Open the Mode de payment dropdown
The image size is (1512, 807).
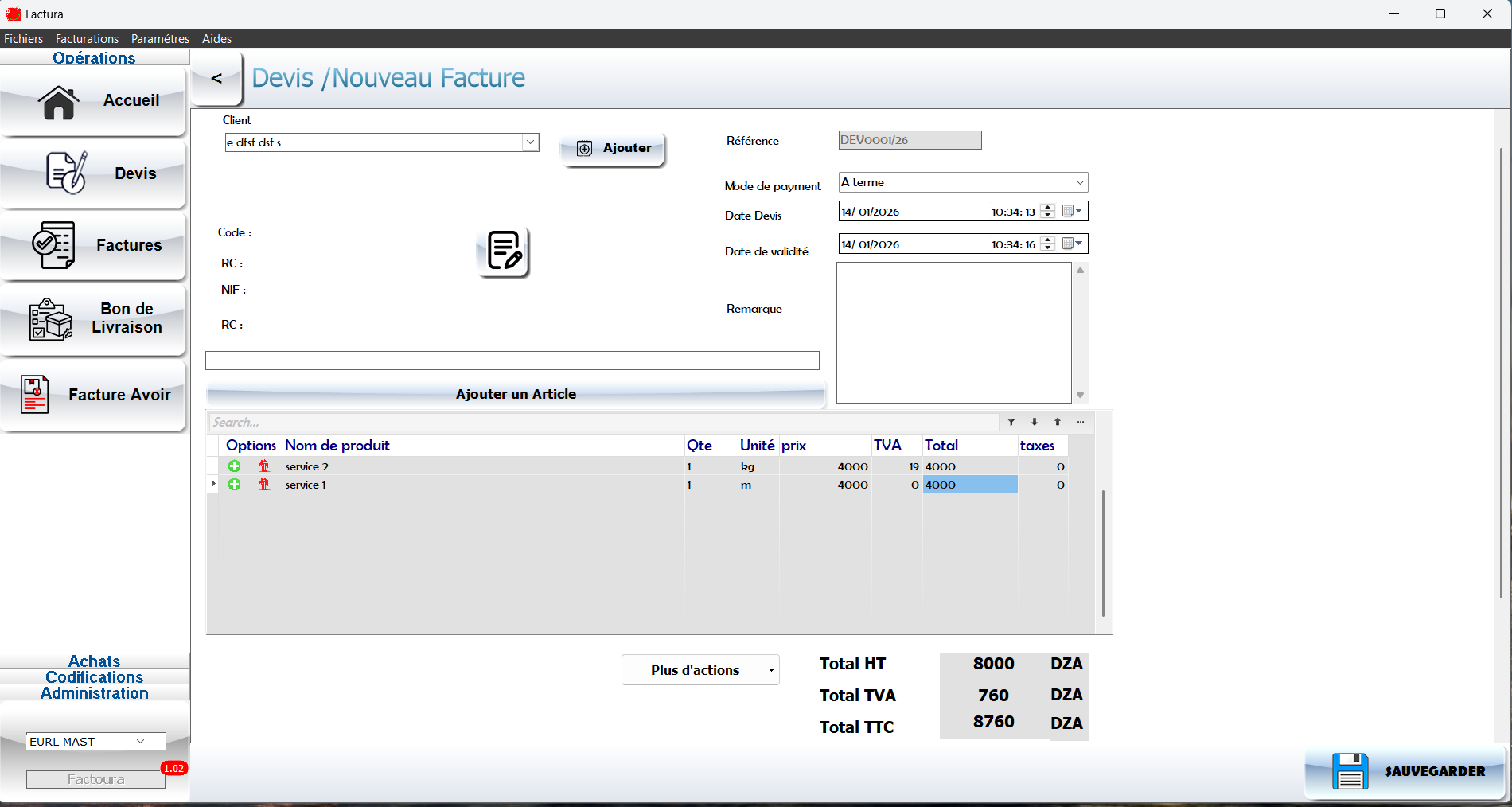[x=1079, y=182]
